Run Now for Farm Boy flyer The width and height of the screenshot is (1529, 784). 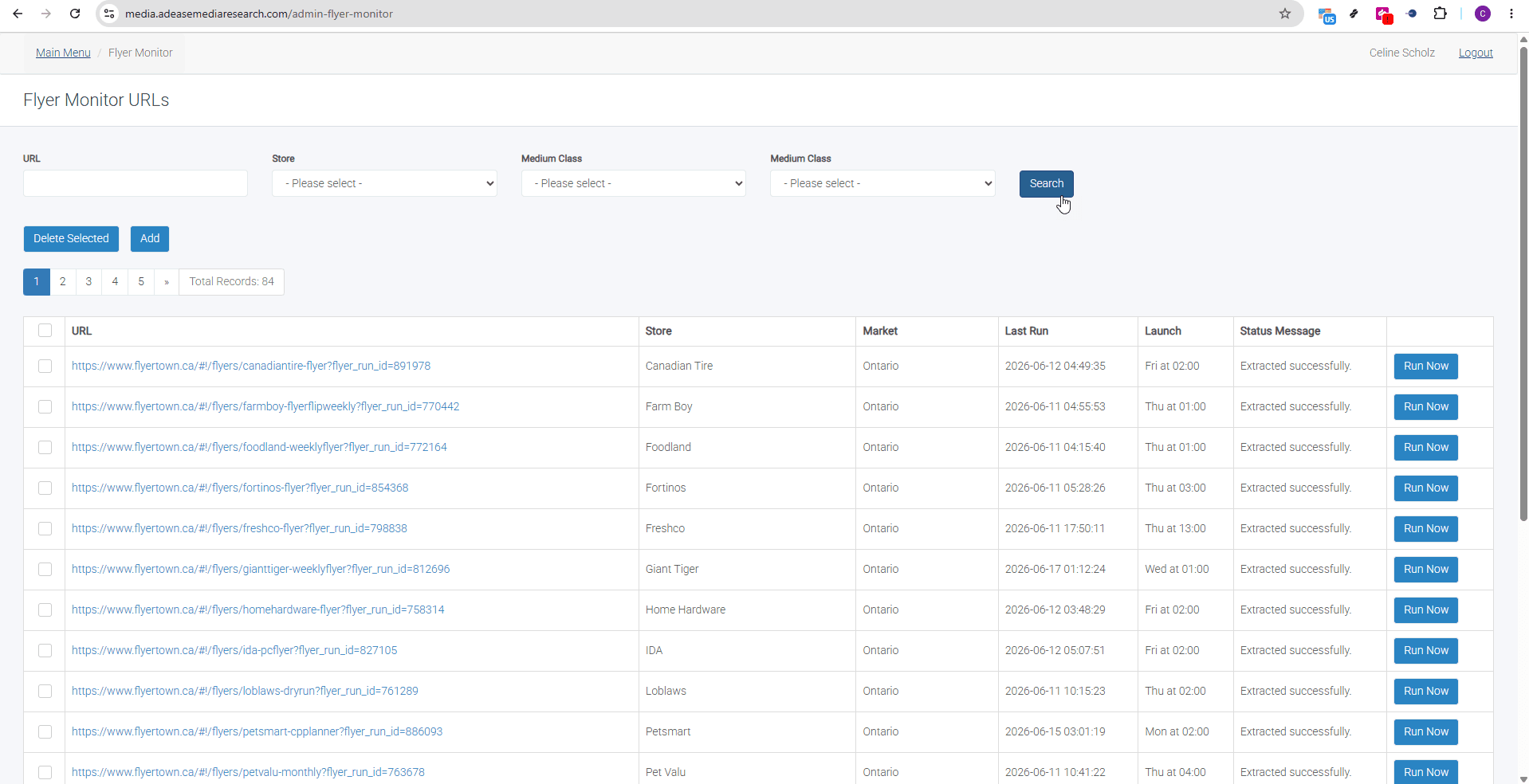click(1426, 407)
